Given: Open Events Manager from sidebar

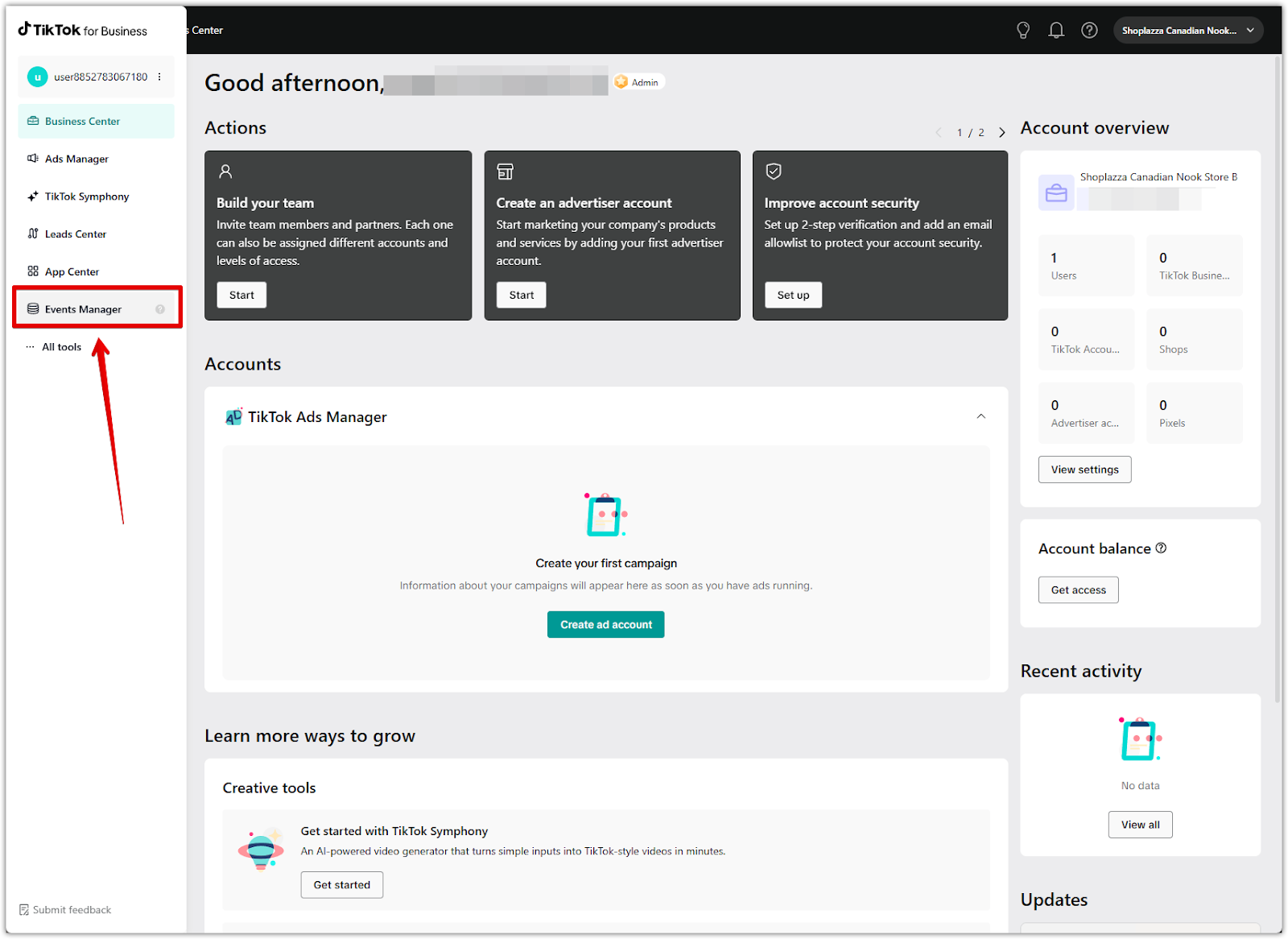Looking at the screenshot, I should [x=96, y=309].
